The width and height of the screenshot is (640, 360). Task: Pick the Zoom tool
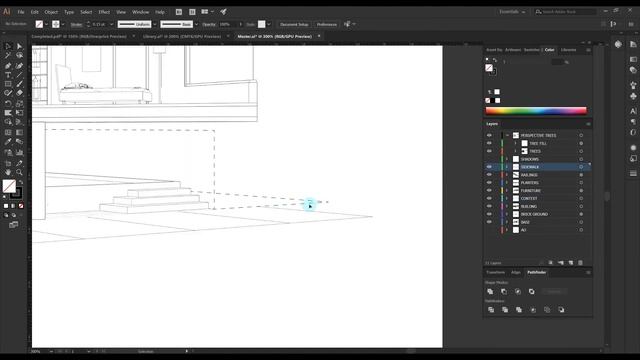19,172
